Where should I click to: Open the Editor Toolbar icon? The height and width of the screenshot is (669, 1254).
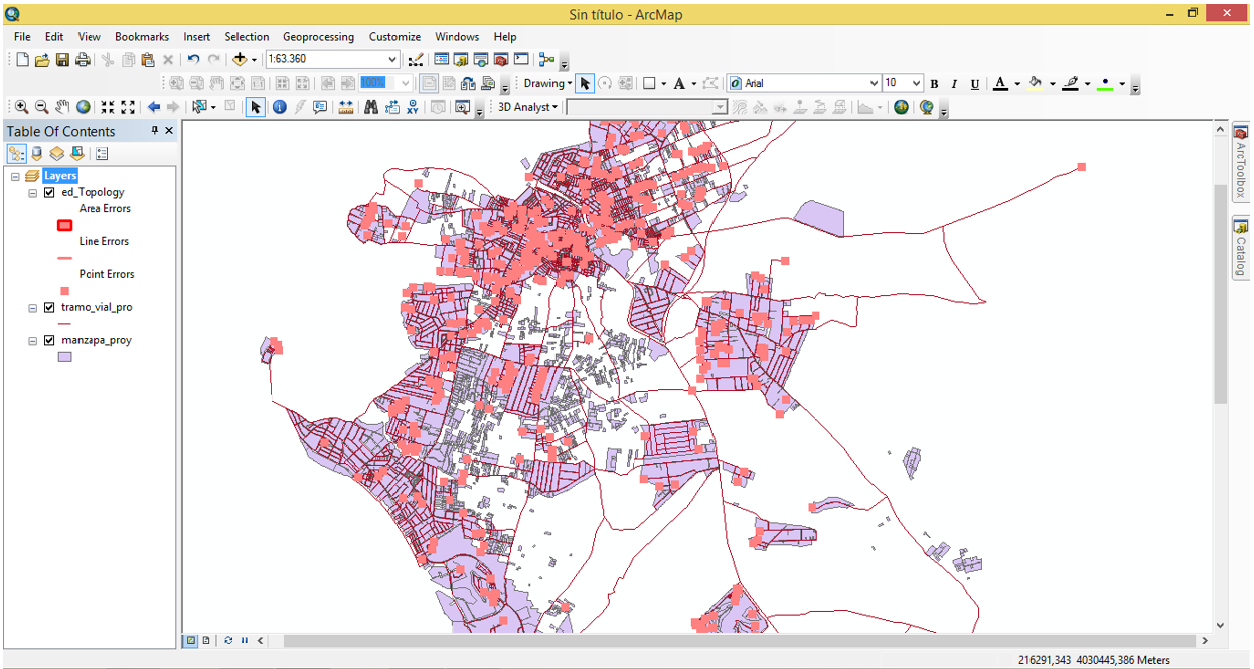pyautogui.click(x=416, y=60)
